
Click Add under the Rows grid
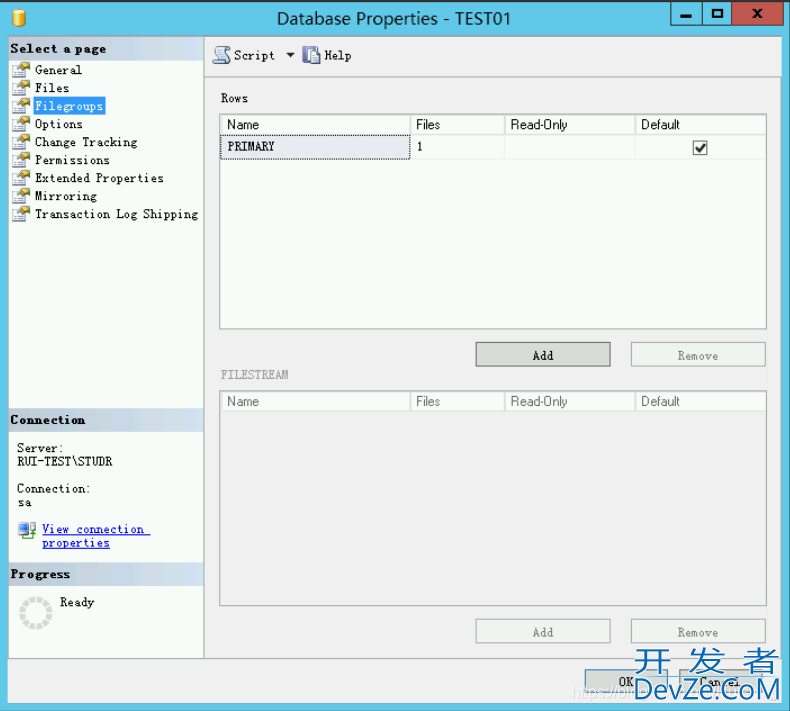[x=543, y=355]
